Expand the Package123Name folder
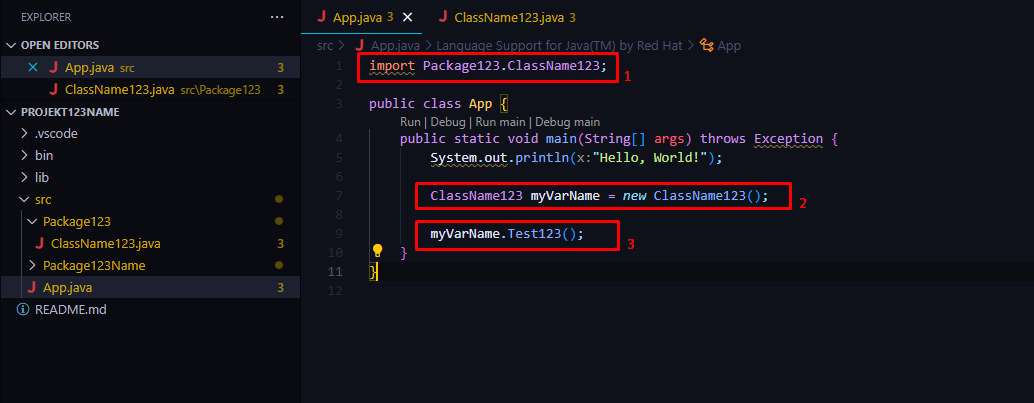Screen dimensions: 1034x403 click(33, 265)
